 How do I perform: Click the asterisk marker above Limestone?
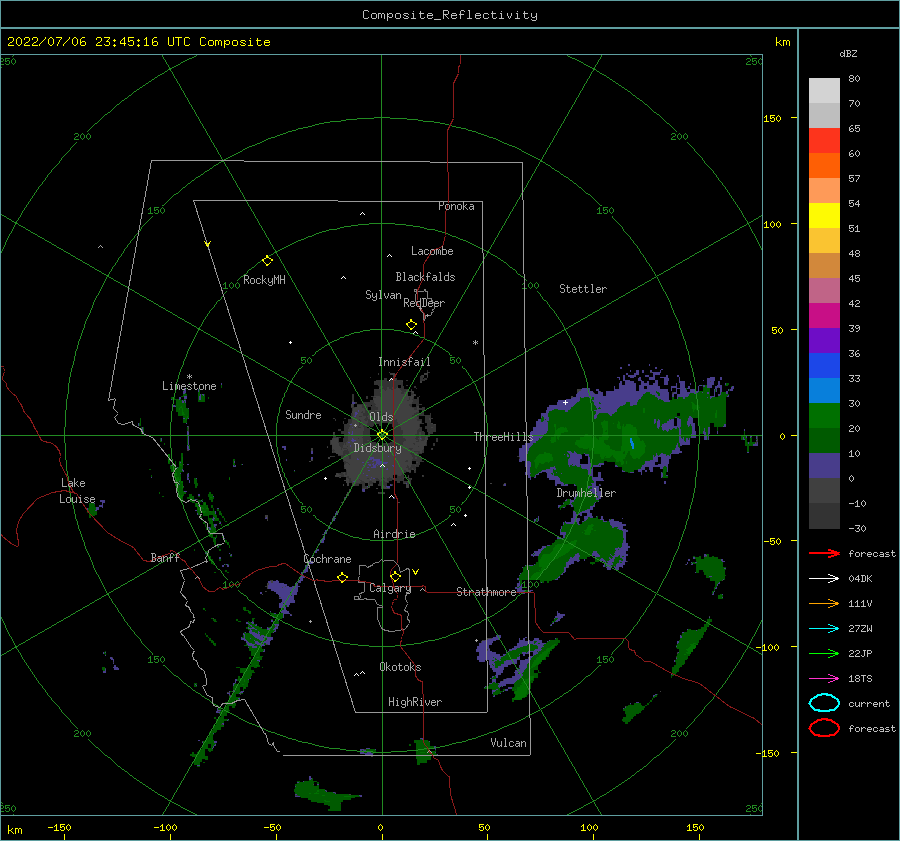point(189,377)
